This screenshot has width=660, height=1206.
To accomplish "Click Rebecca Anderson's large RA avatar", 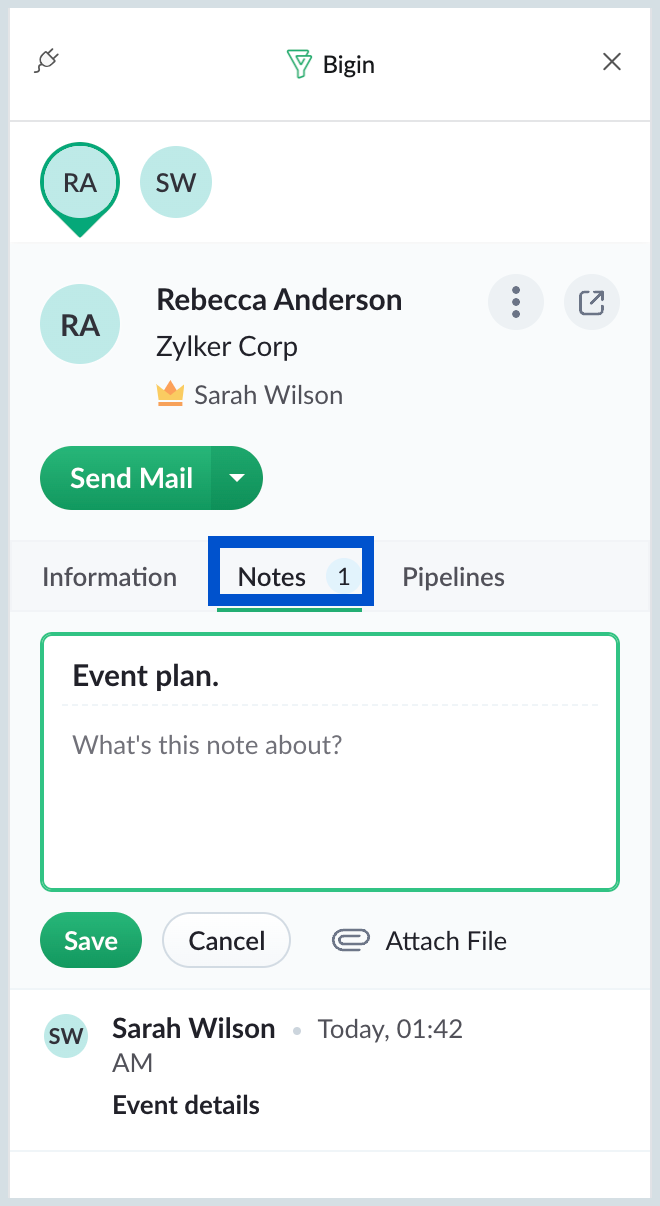I will (80, 325).
